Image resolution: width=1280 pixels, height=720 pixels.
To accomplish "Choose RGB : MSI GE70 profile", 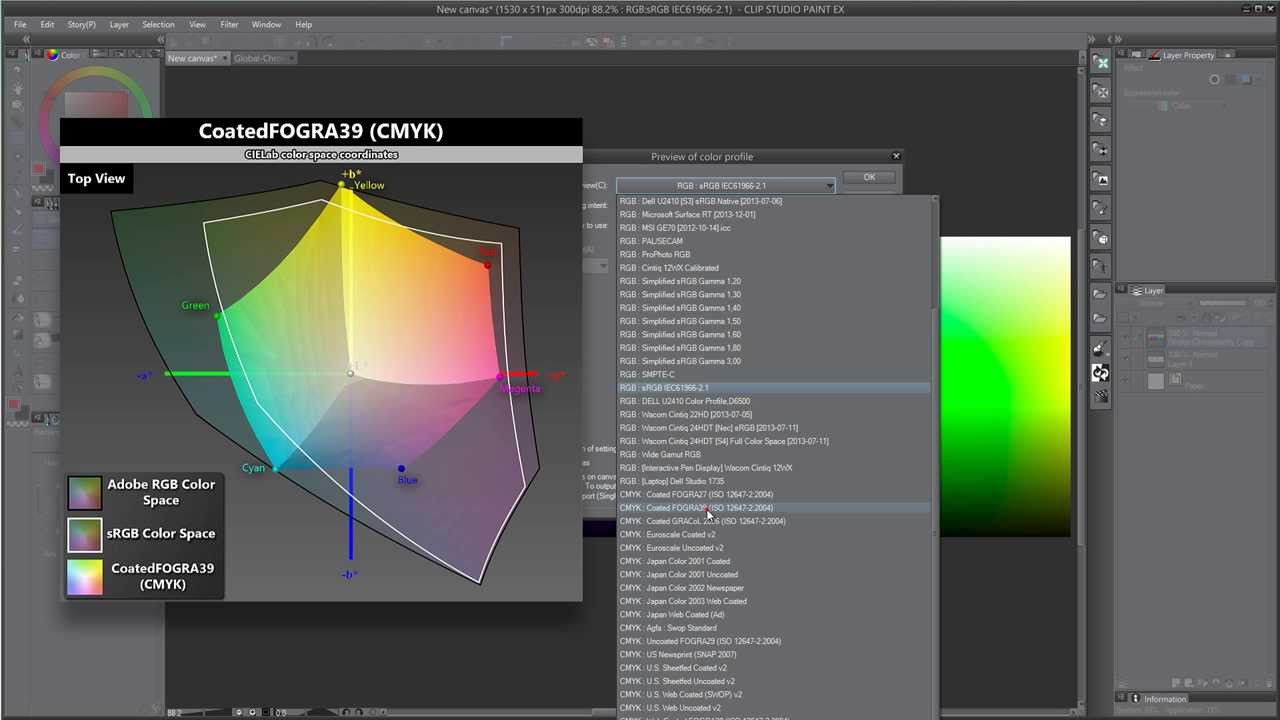I will point(774,228).
